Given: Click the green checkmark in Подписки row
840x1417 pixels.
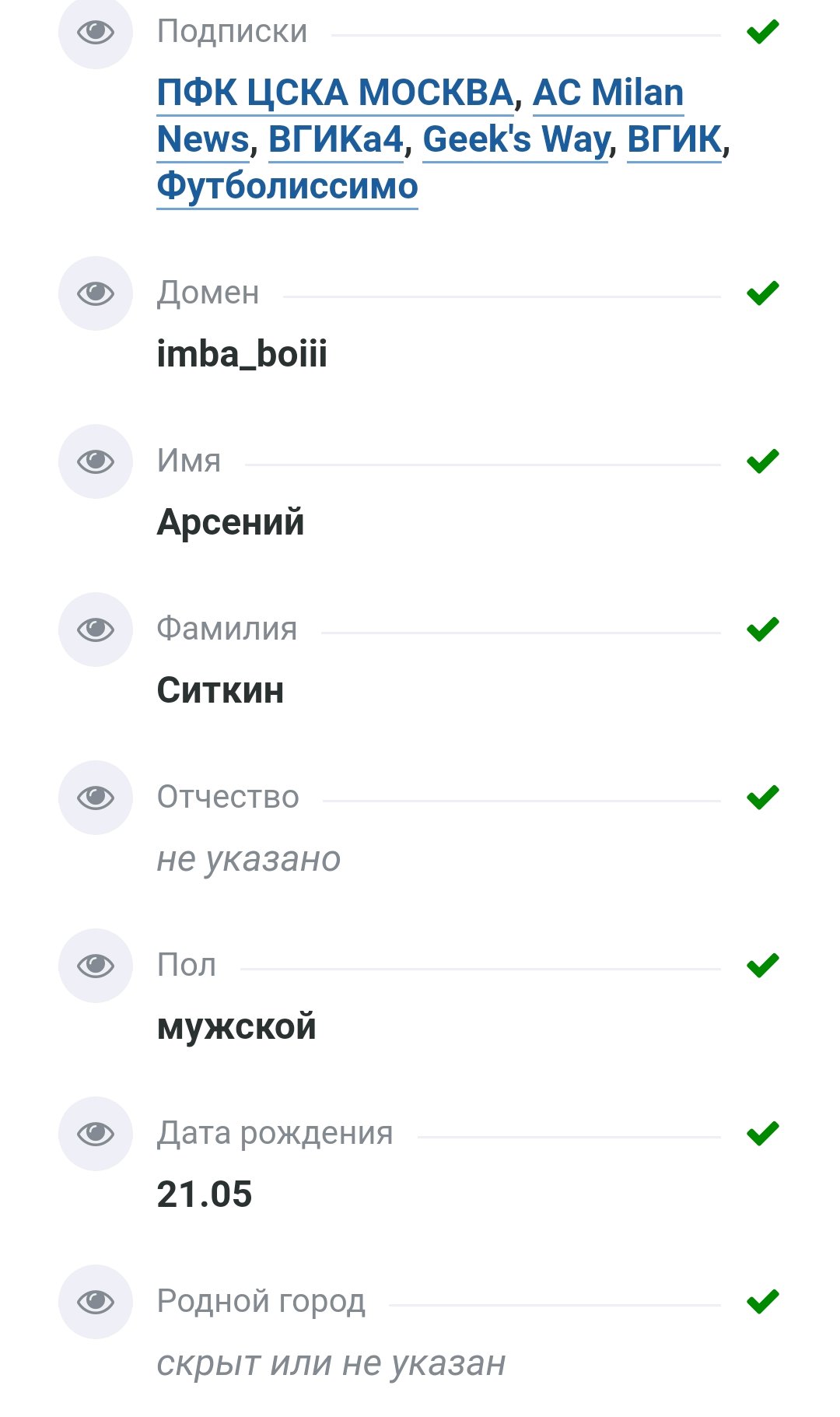Looking at the screenshot, I should click(762, 32).
